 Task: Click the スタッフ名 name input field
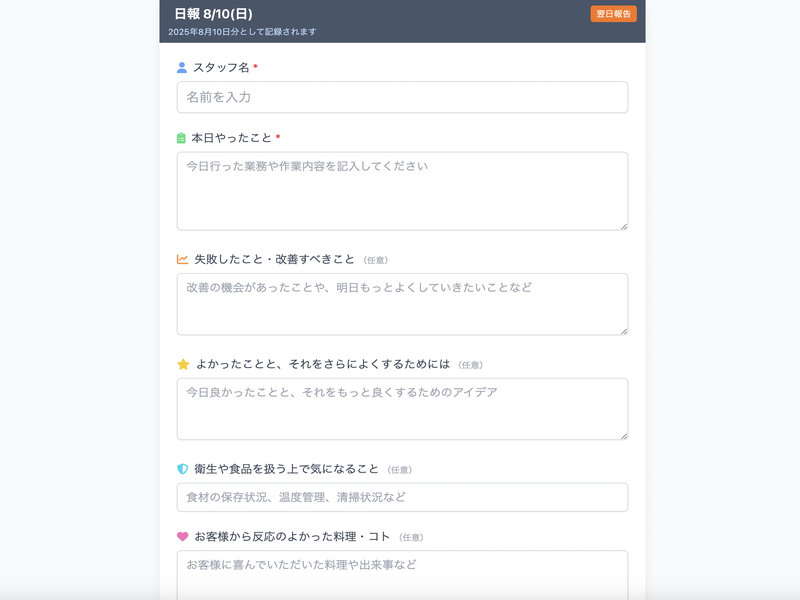click(402, 97)
